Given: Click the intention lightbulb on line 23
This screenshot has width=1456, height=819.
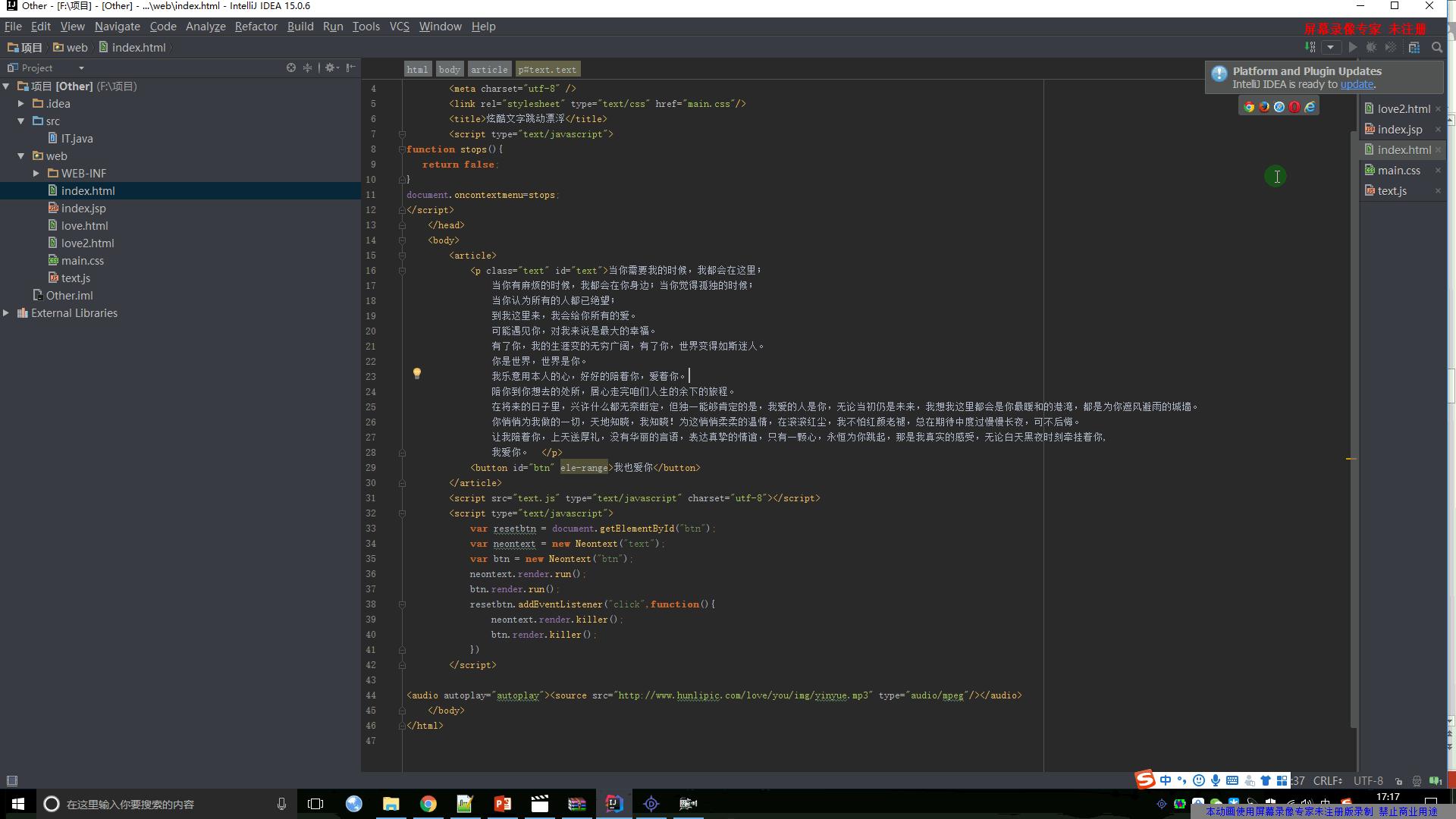Looking at the screenshot, I should point(416,373).
